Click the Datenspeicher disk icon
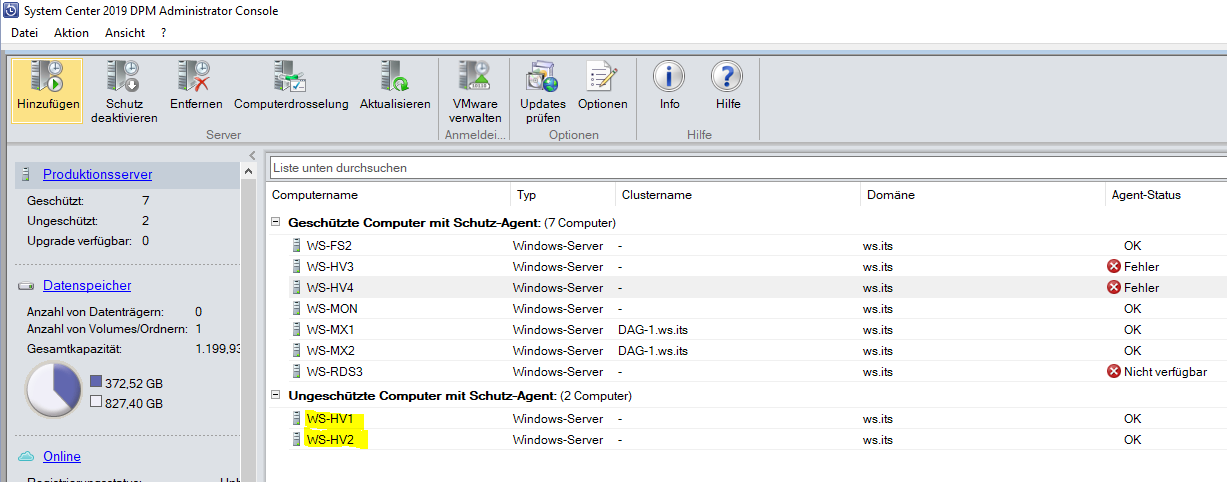 click(x=27, y=286)
